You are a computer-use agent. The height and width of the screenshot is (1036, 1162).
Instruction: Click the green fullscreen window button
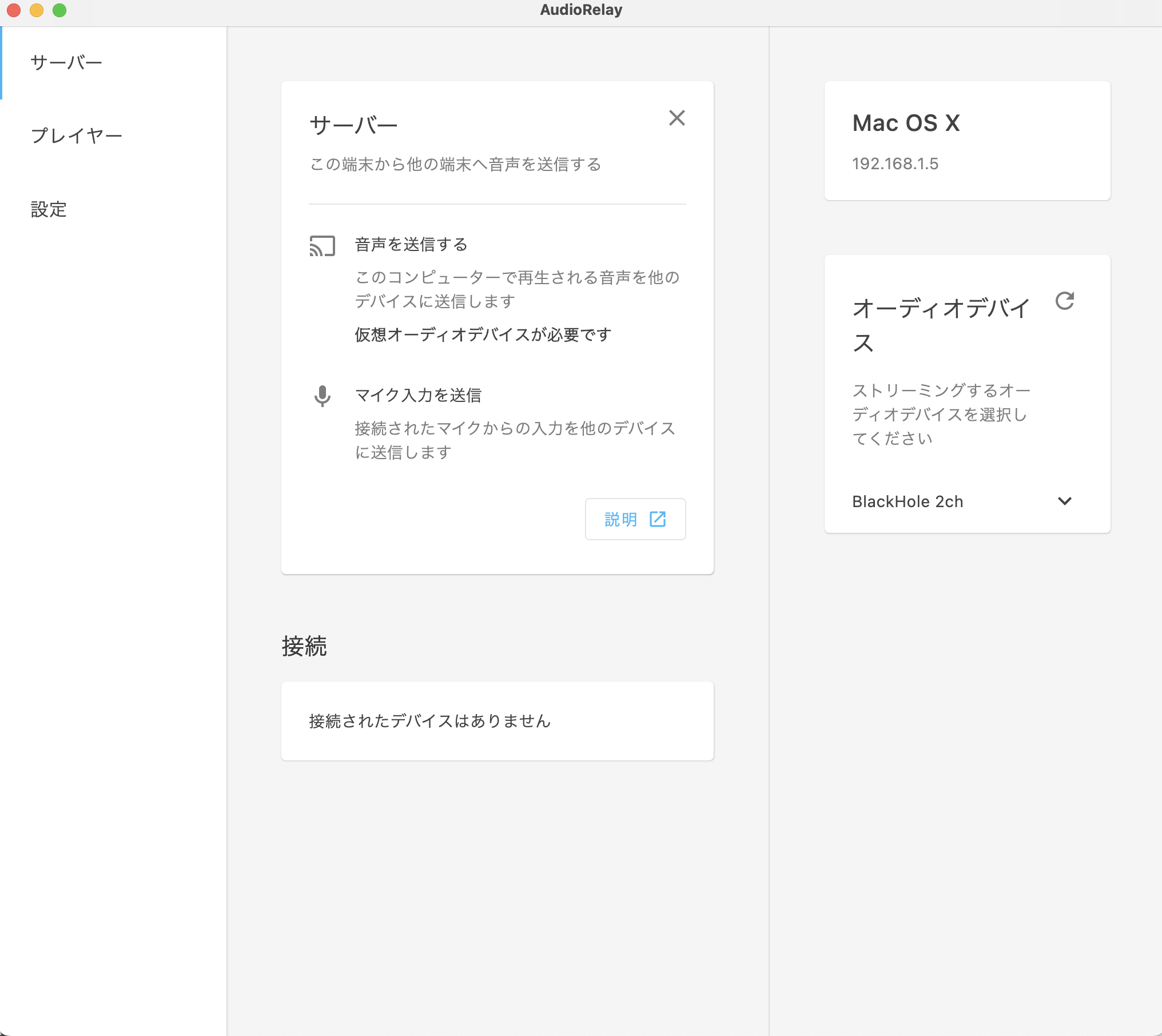tap(59, 10)
